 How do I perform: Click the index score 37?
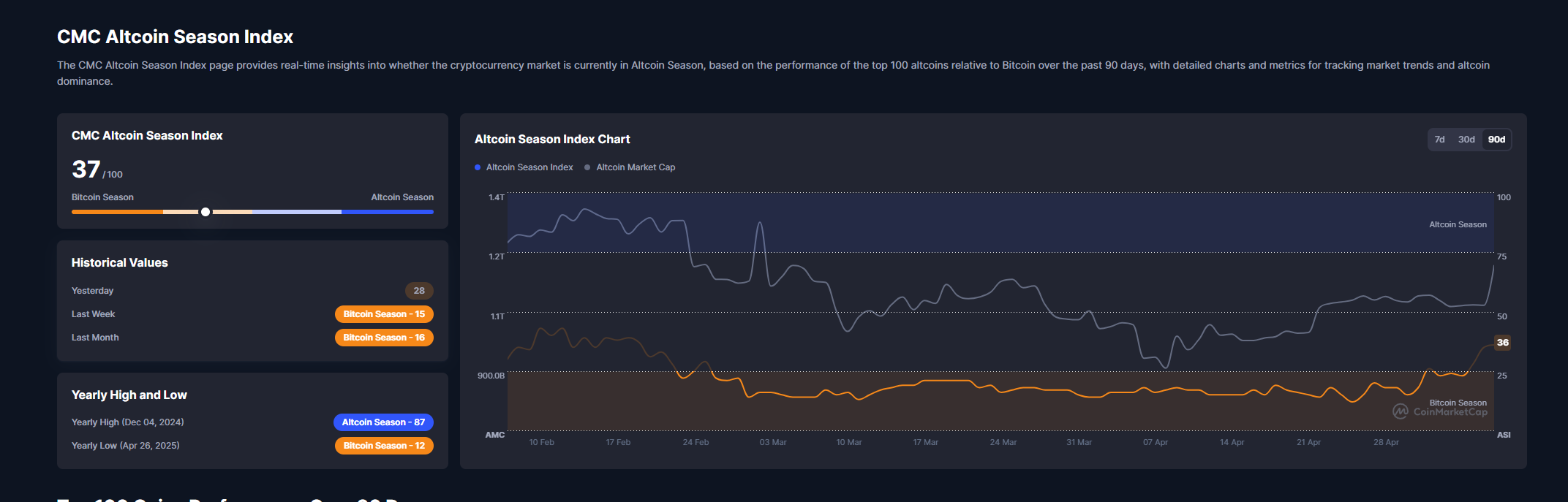(x=86, y=170)
